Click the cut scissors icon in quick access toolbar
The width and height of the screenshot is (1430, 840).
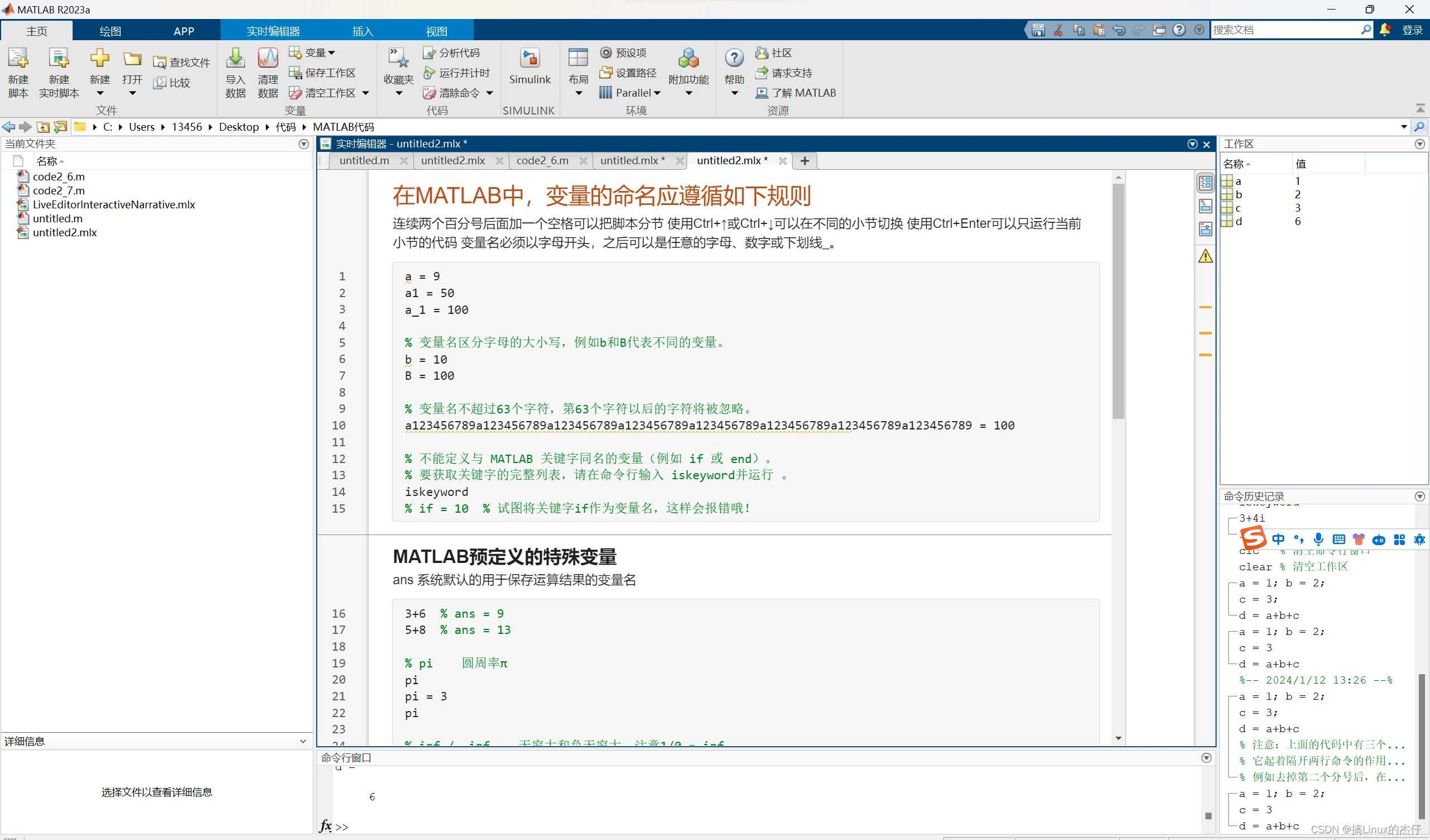click(x=1059, y=30)
